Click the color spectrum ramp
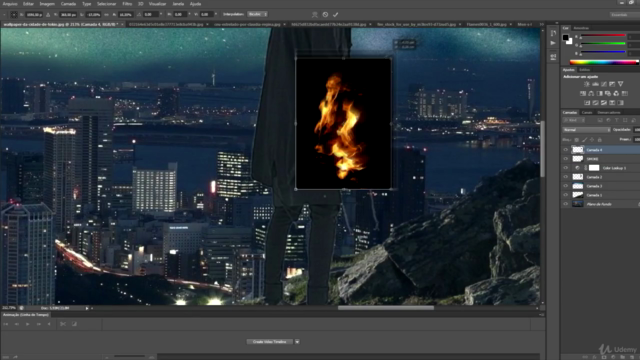 tap(604, 62)
